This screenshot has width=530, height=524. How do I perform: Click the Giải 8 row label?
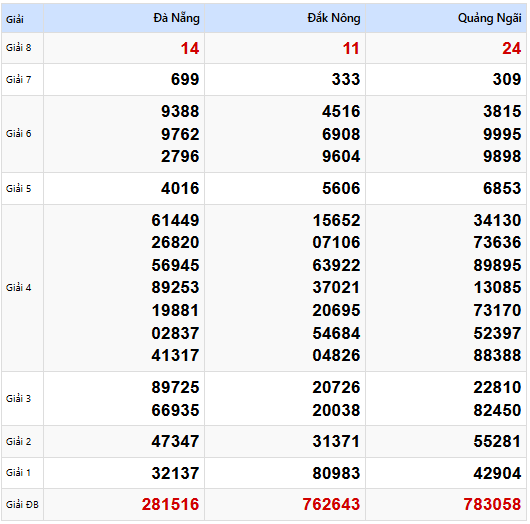pyautogui.click(x=18, y=48)
